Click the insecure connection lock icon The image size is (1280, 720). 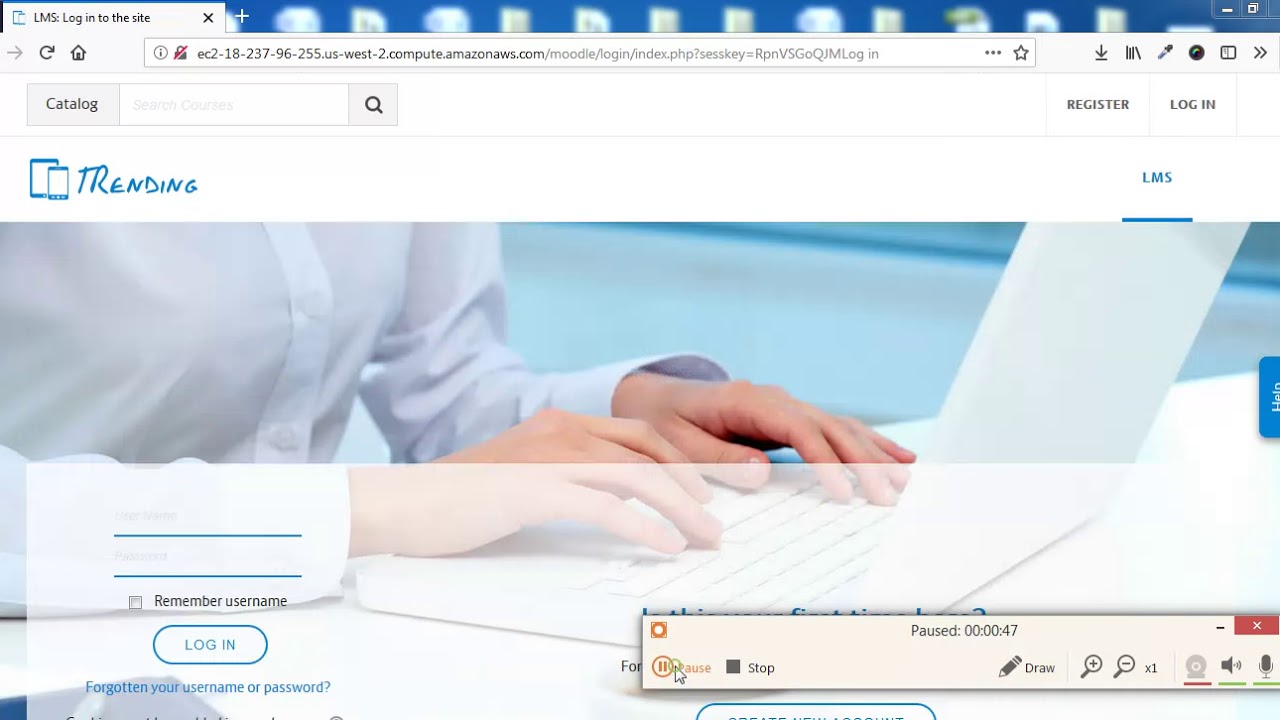coord(180,53)
